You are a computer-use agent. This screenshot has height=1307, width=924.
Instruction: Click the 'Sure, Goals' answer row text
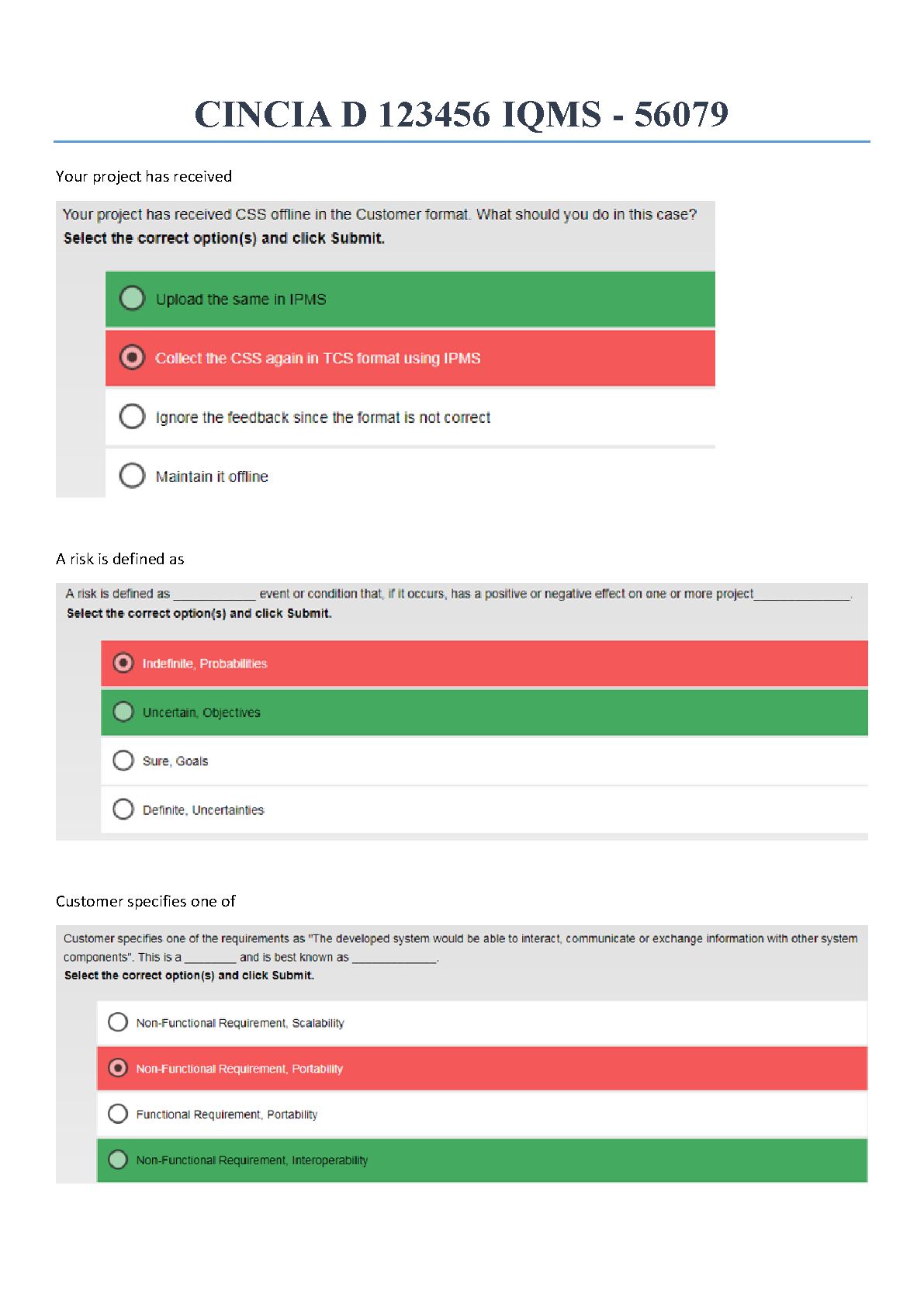pos(175,761)
